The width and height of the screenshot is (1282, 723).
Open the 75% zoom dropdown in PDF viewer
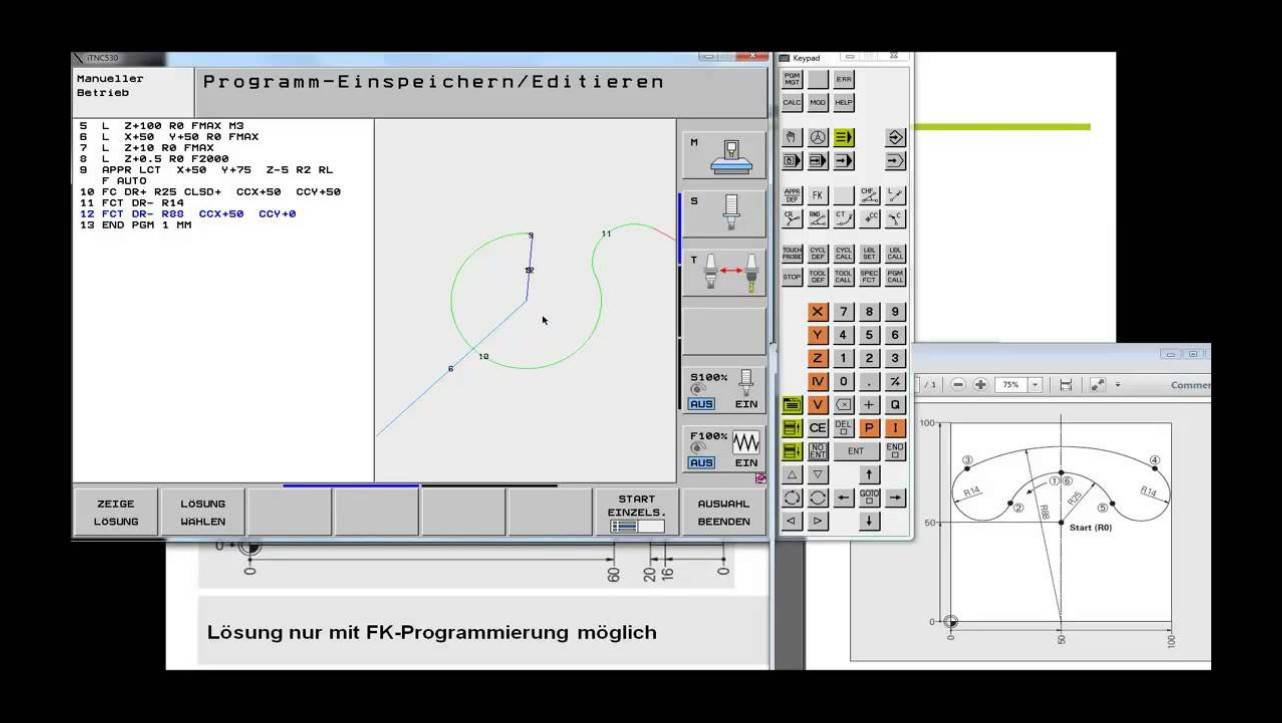click(1034, 384)
